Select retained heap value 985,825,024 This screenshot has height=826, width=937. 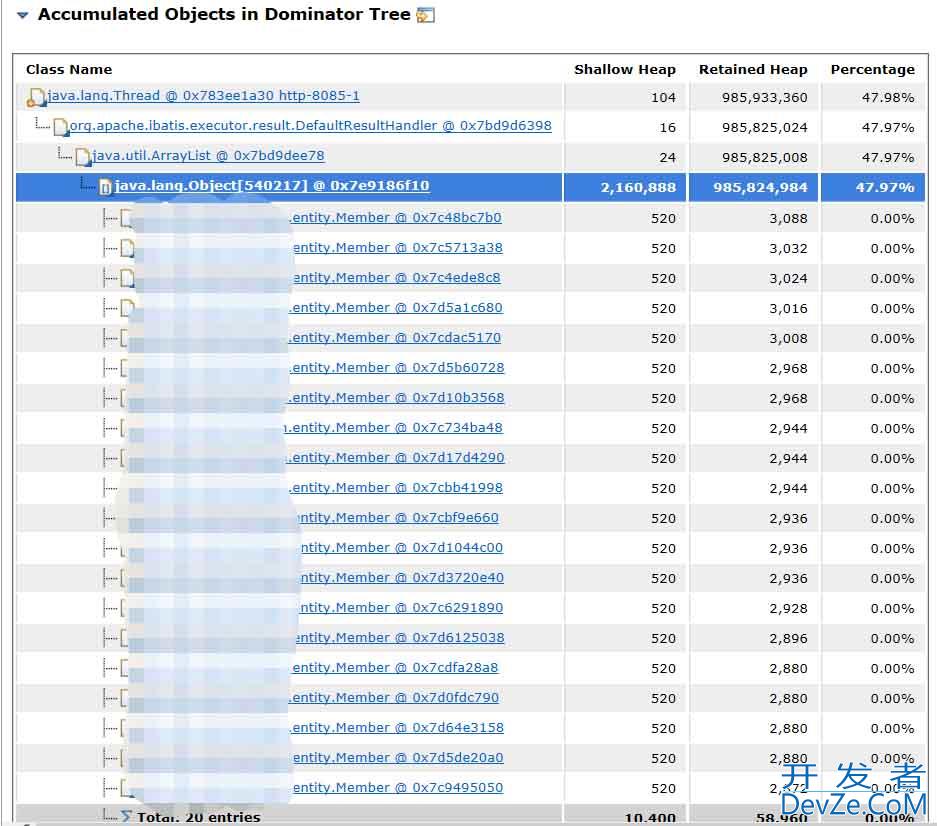(x=764, y=127)
